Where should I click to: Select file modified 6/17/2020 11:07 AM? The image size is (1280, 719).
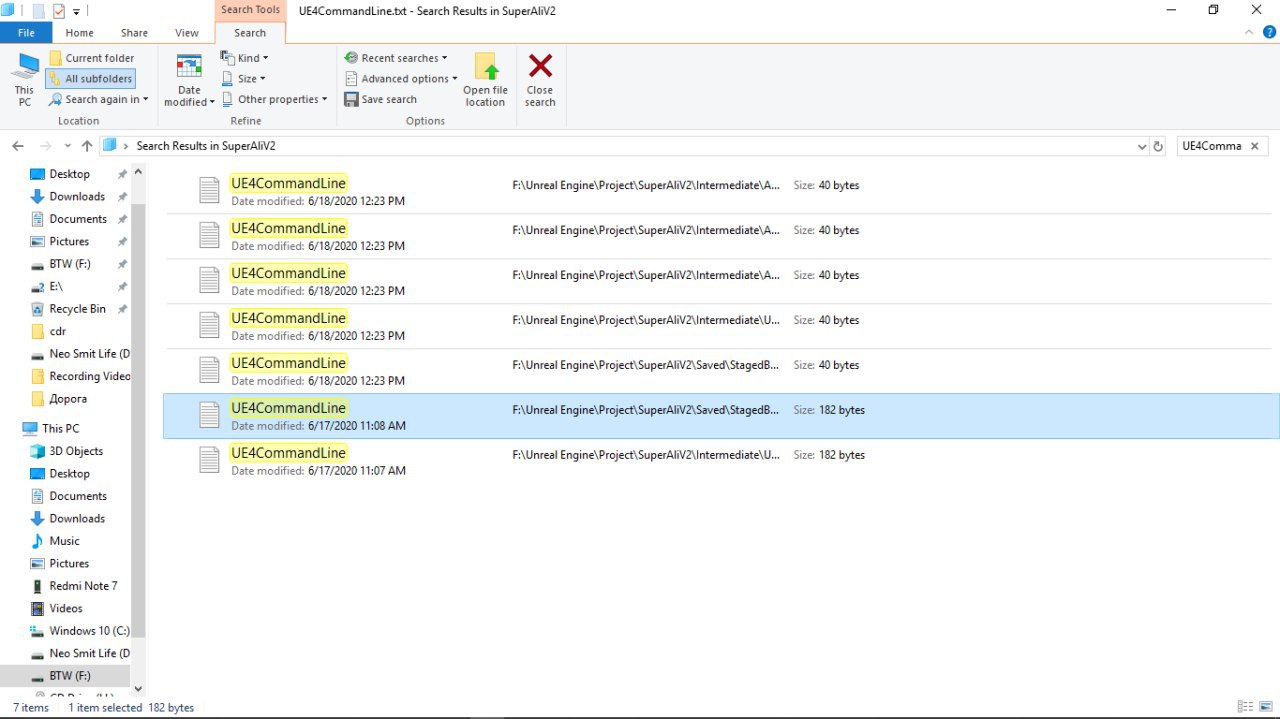coord(721,461)
